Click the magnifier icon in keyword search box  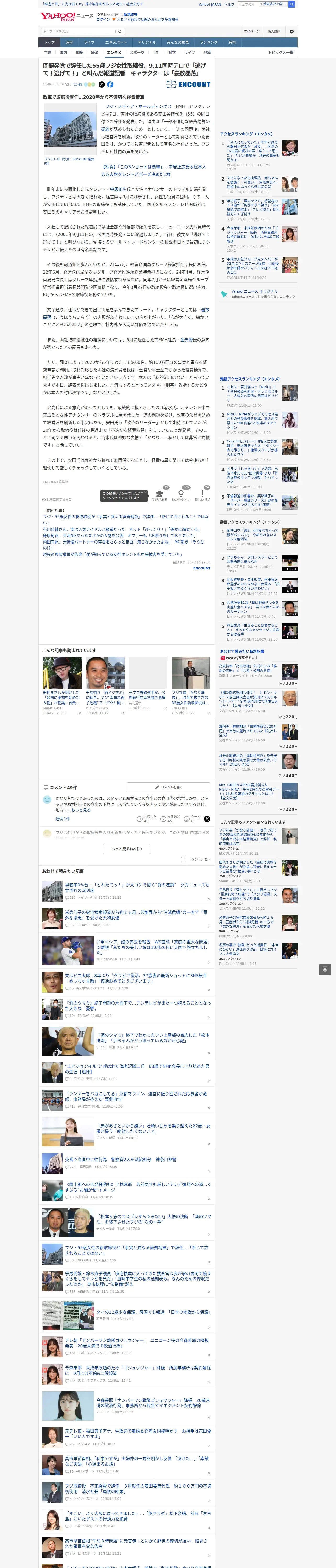(x=120, y=31)
